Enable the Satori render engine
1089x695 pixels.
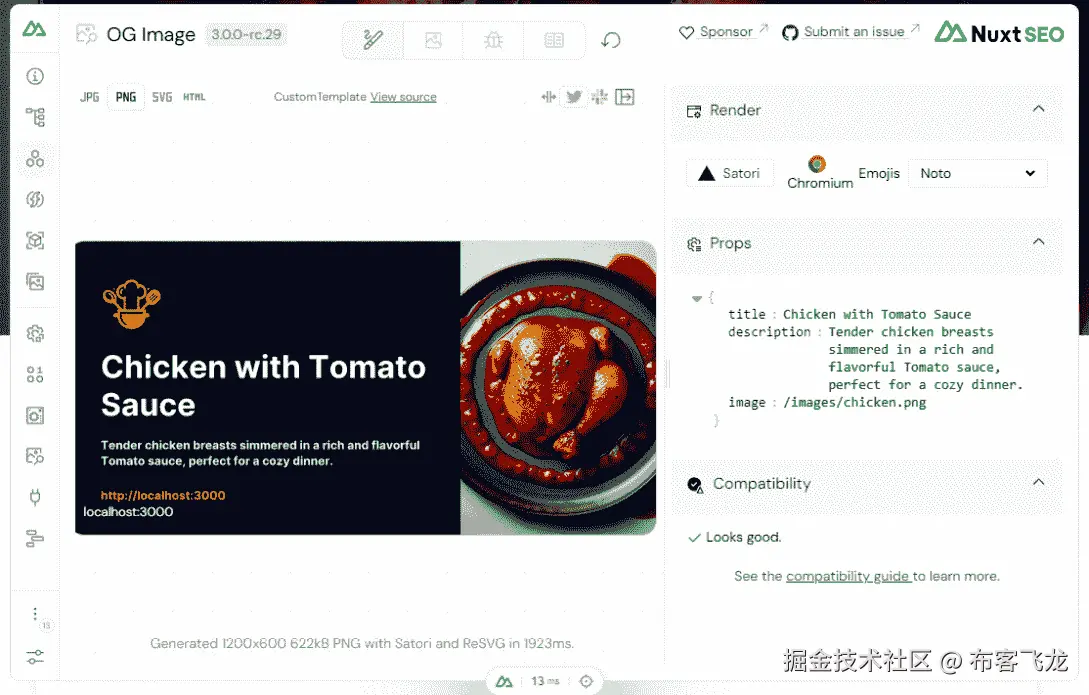click(729, 172)
